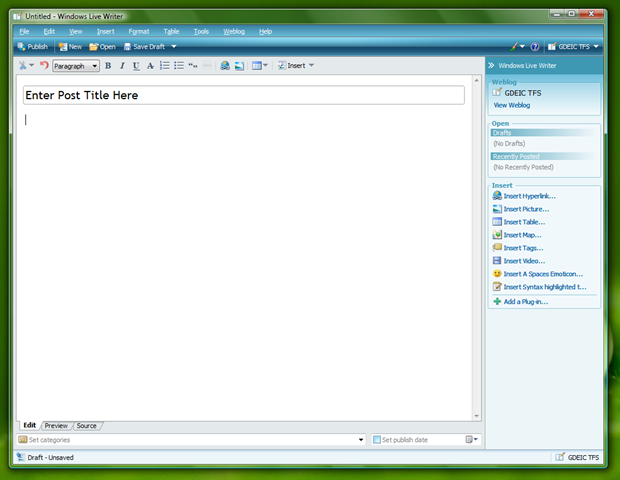Click the Underline formatting icon
This screenshot has width=620, height=480.
click(136, 66)
